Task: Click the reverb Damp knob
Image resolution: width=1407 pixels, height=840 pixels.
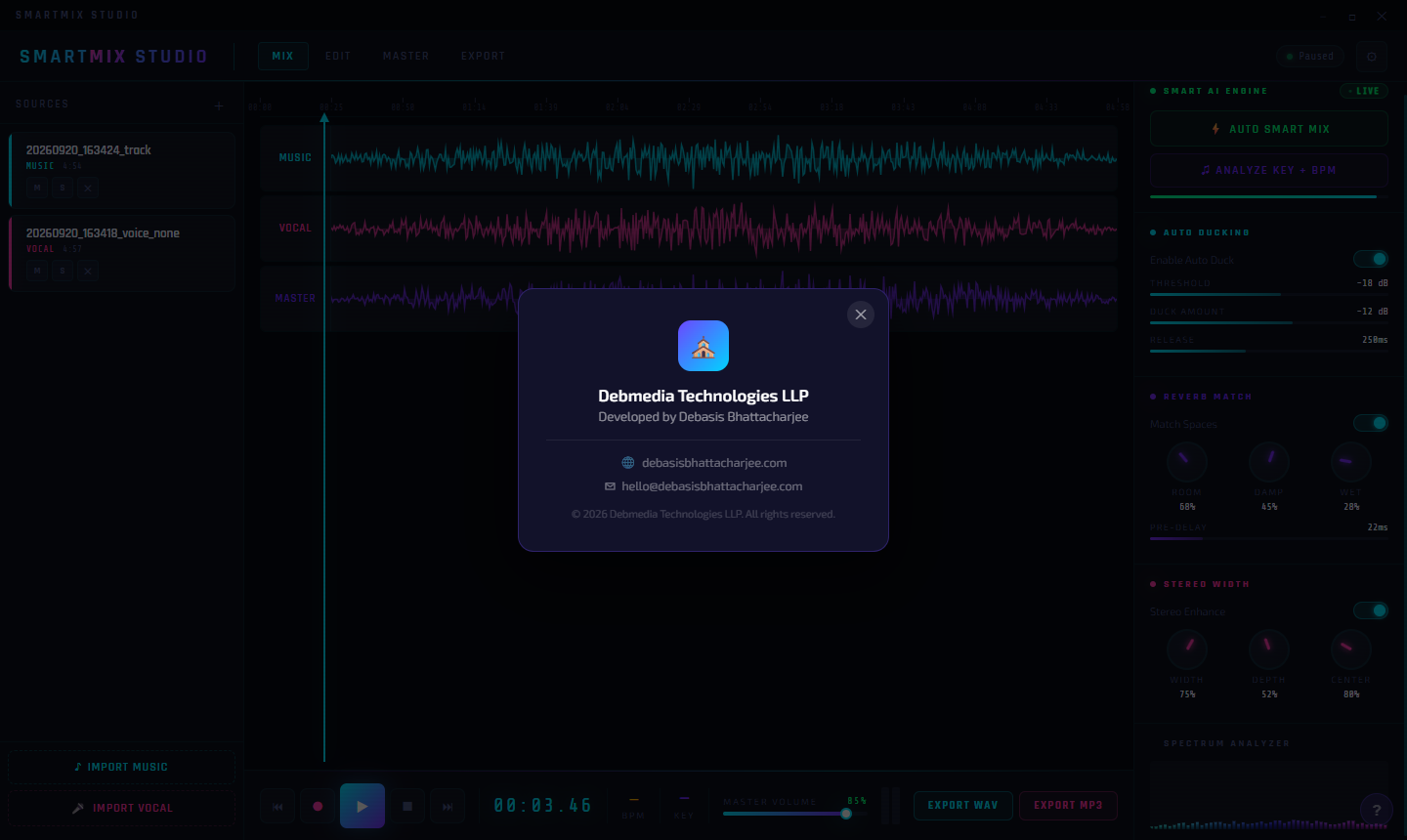Action: (1269, 461)
